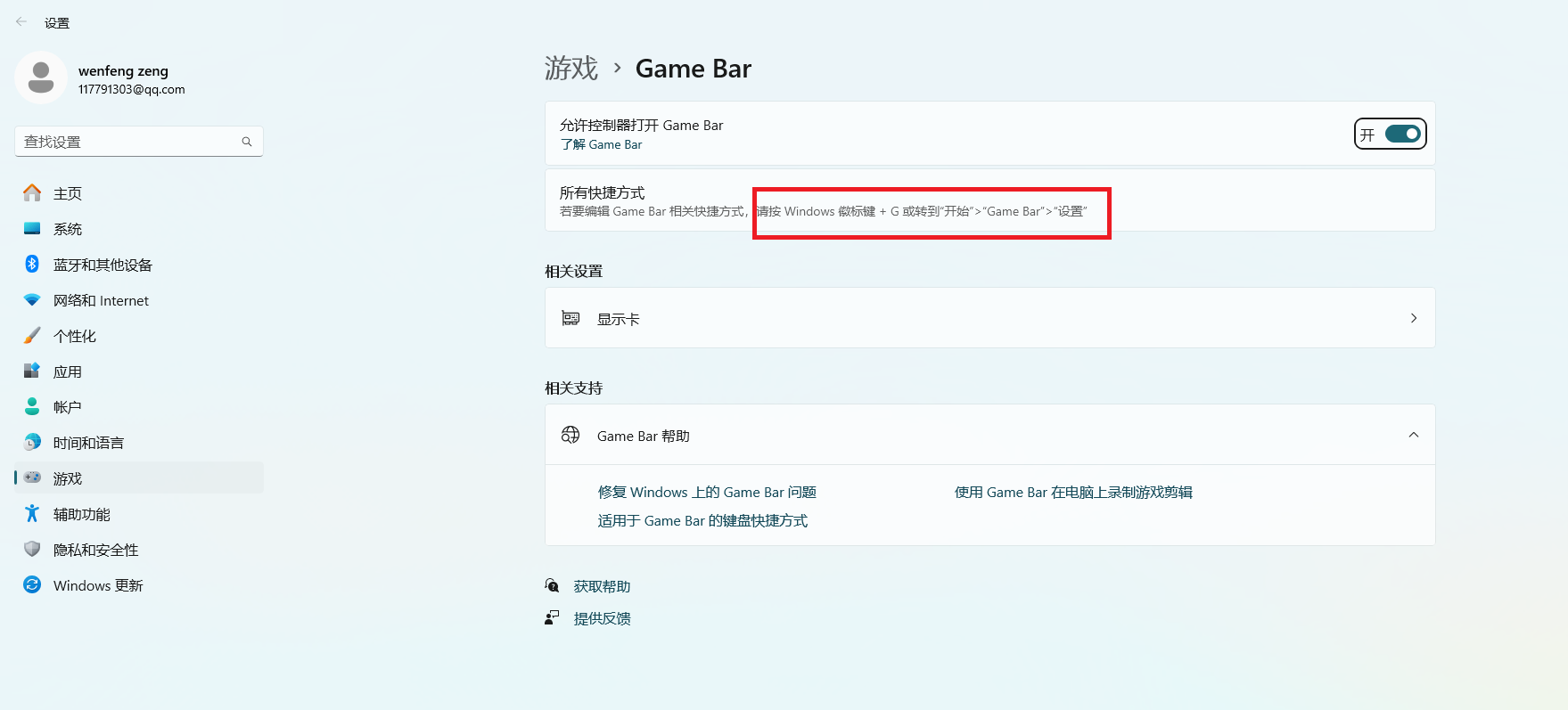Click the Bluetooth icon in sidebar

(32, 264)
